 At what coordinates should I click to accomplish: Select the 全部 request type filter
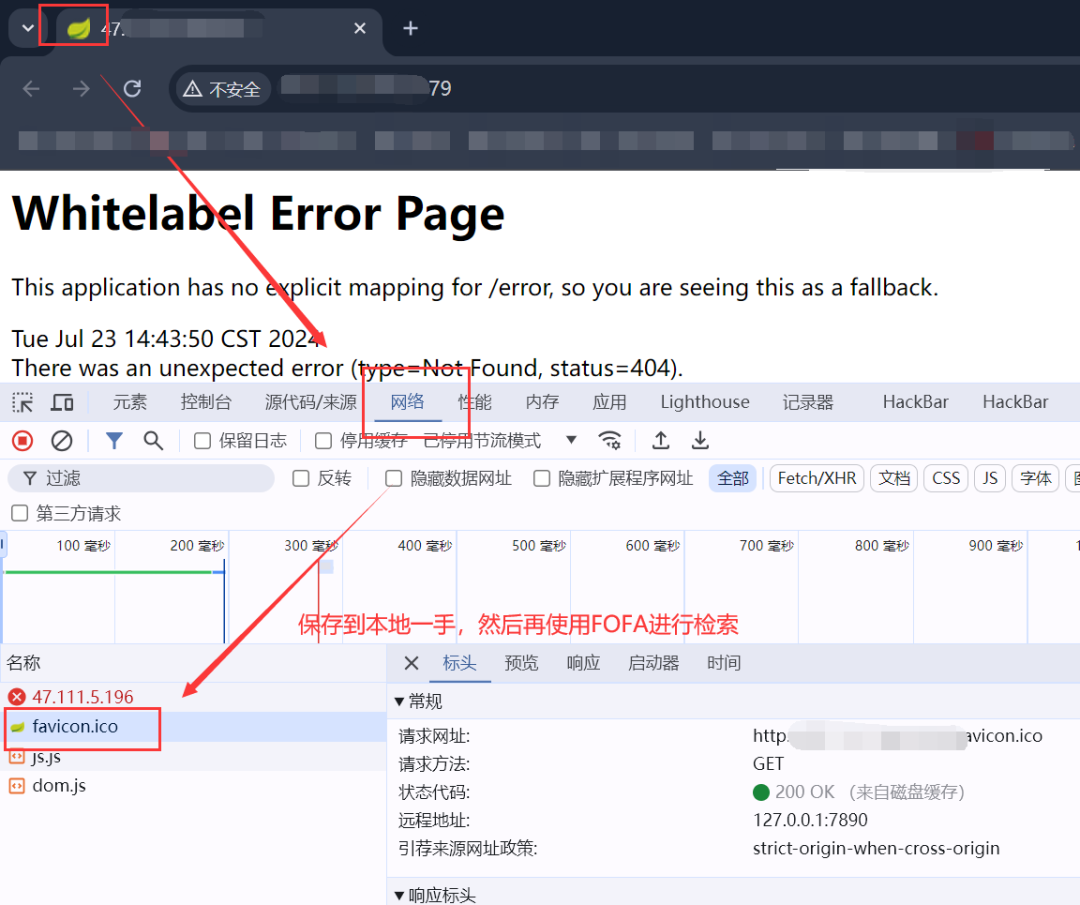click(x=733, y=479)
